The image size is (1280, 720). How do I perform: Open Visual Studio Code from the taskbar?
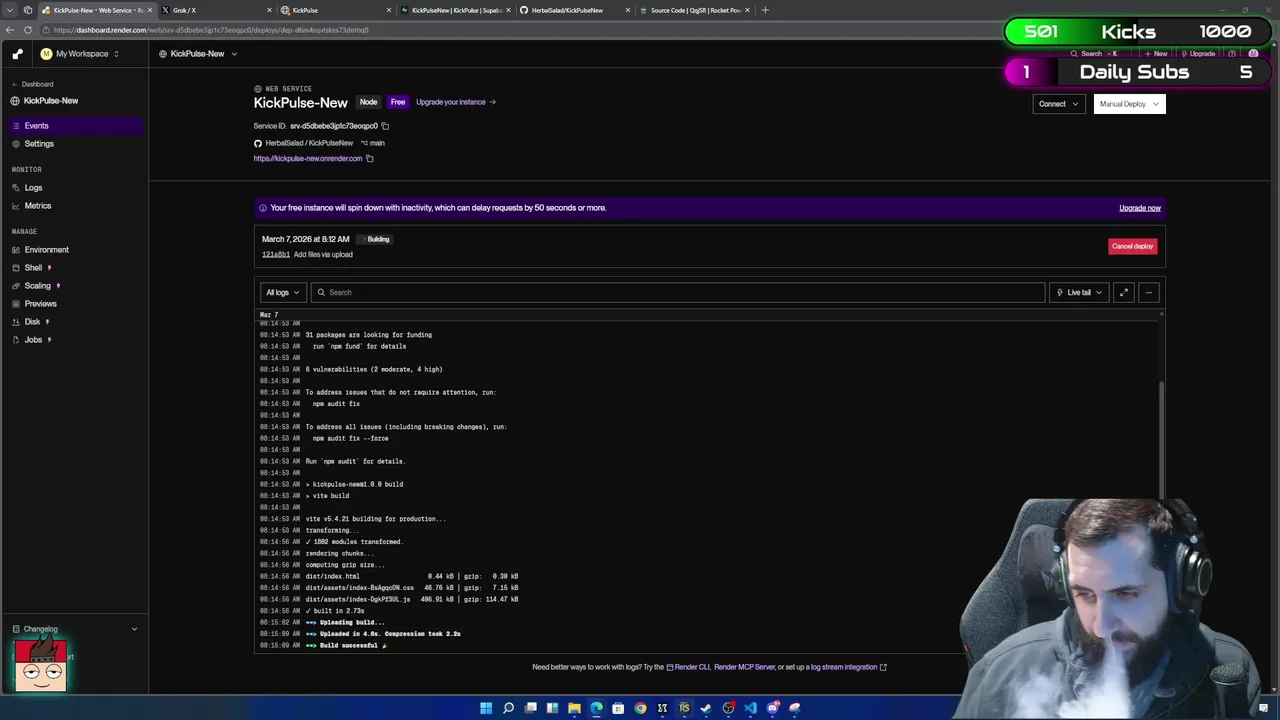click(x=750, y=708)
